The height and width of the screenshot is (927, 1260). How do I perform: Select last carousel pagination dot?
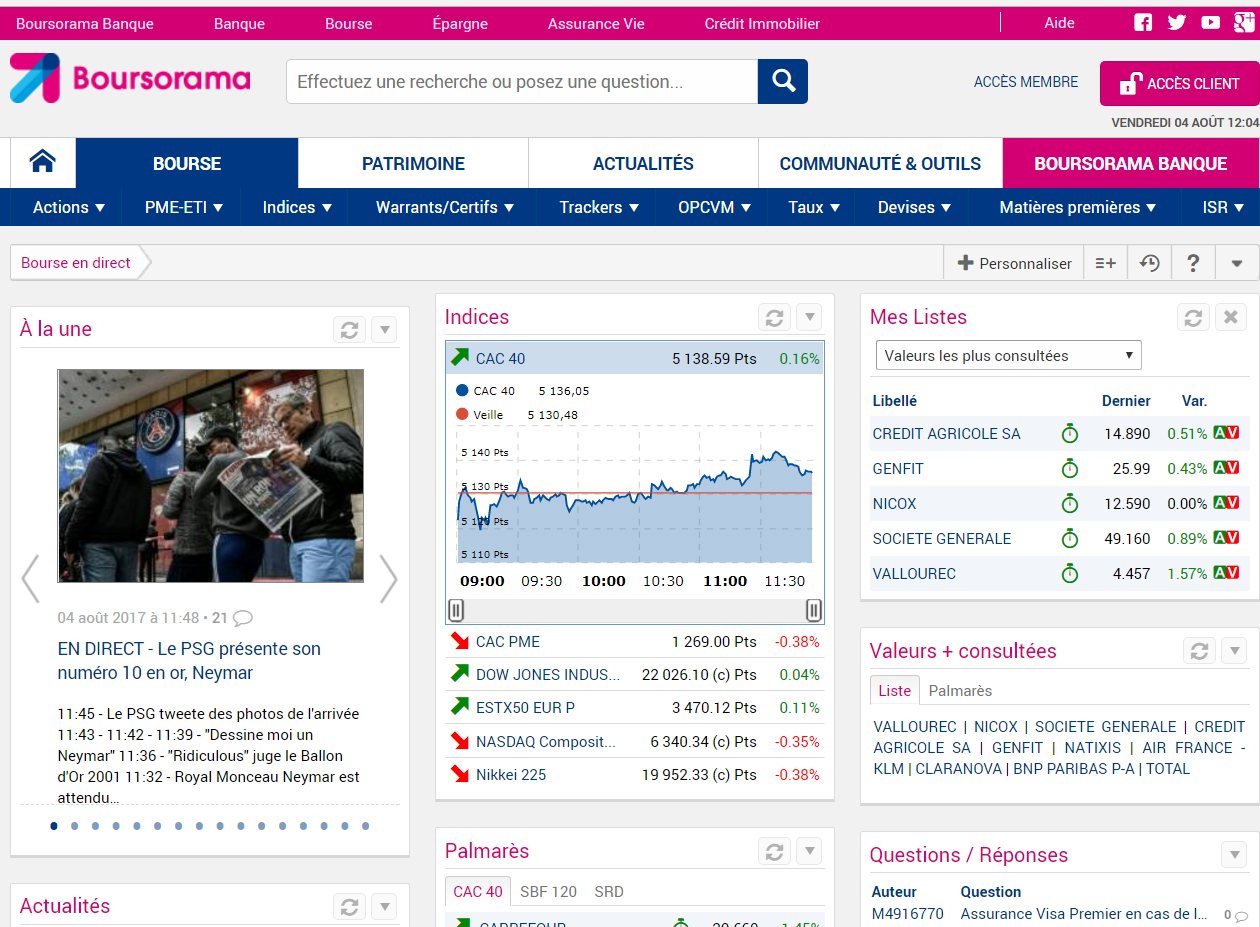pos(365,826)
